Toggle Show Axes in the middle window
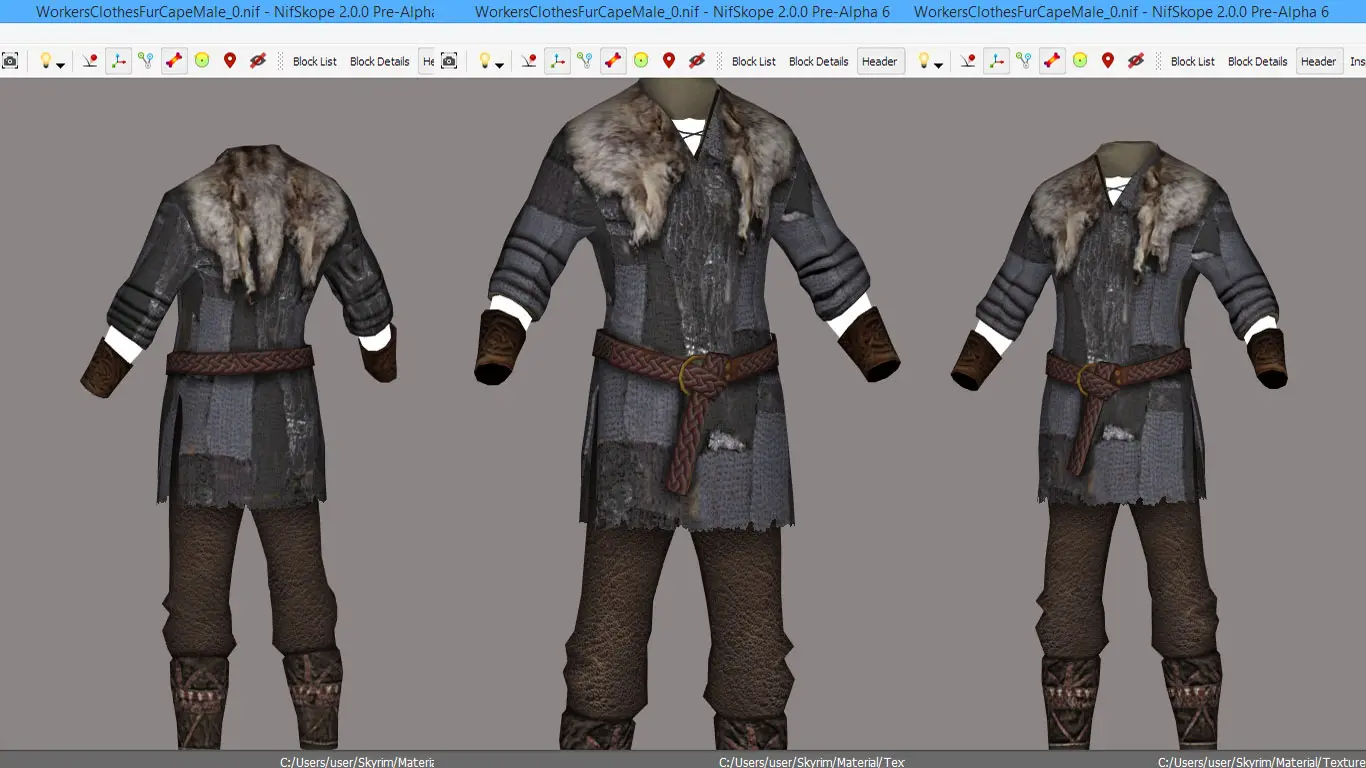Image resolution: width=1366 pixels, height=768 pixels. (557, 61)
